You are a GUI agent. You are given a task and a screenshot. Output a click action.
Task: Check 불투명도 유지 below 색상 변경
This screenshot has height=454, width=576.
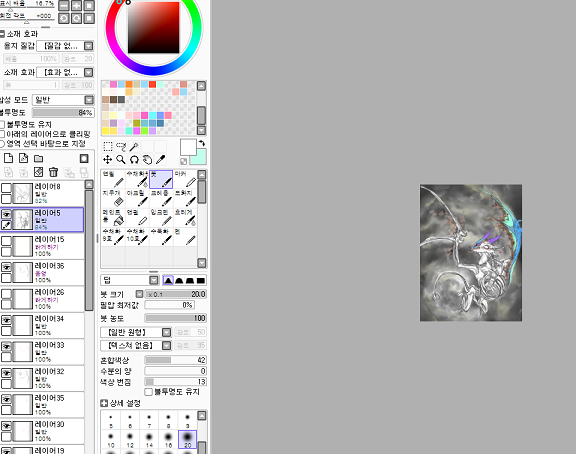tap(148, 392)
